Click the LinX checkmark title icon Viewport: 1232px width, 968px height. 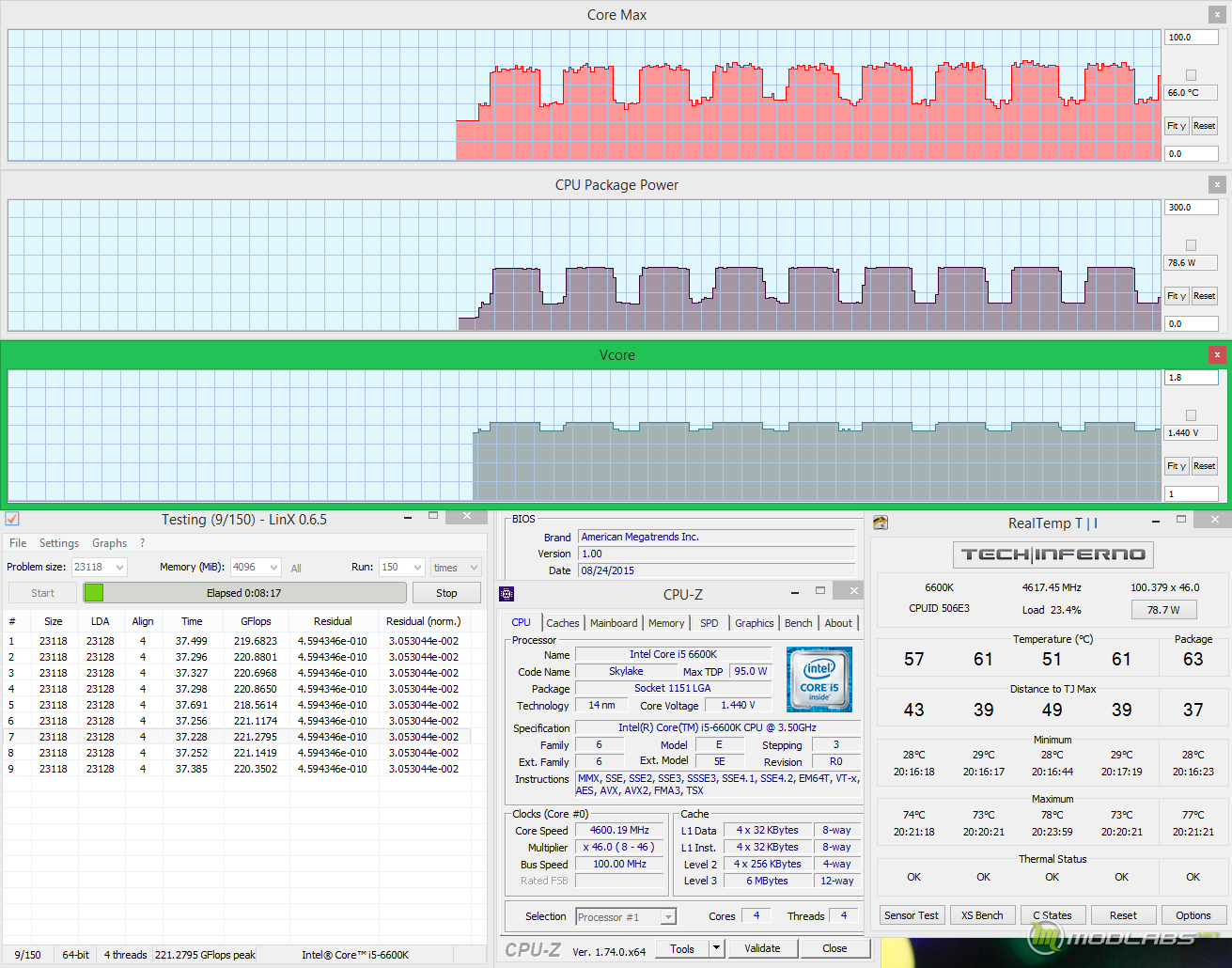[x=12, y=519]
